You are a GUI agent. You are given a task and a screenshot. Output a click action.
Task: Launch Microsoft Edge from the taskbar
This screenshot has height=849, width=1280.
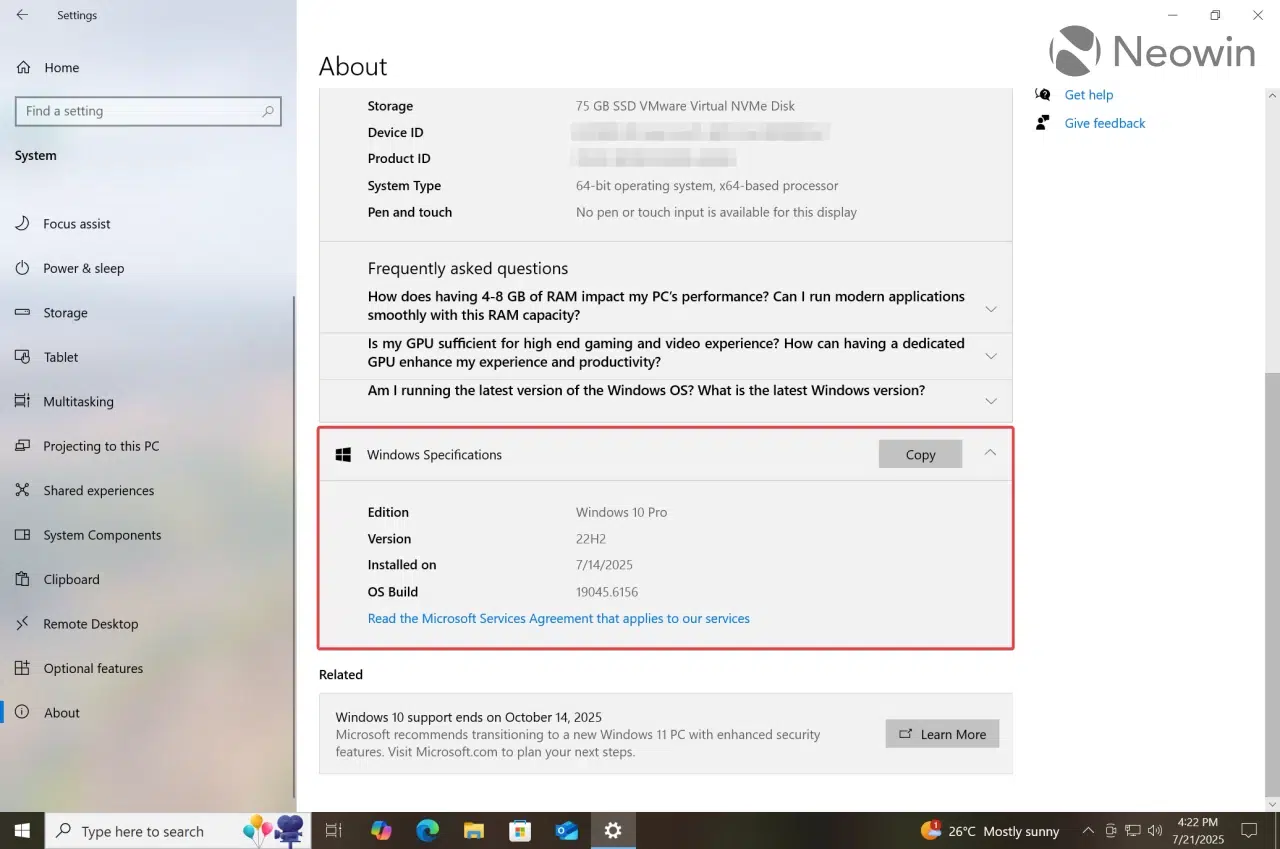(427, 830)
